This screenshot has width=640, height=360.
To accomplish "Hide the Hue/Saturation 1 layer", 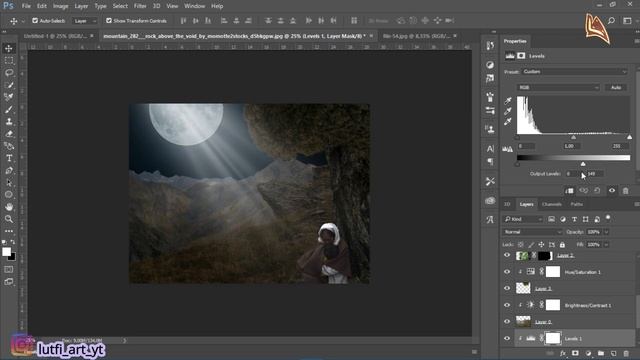I will (507, 272).
